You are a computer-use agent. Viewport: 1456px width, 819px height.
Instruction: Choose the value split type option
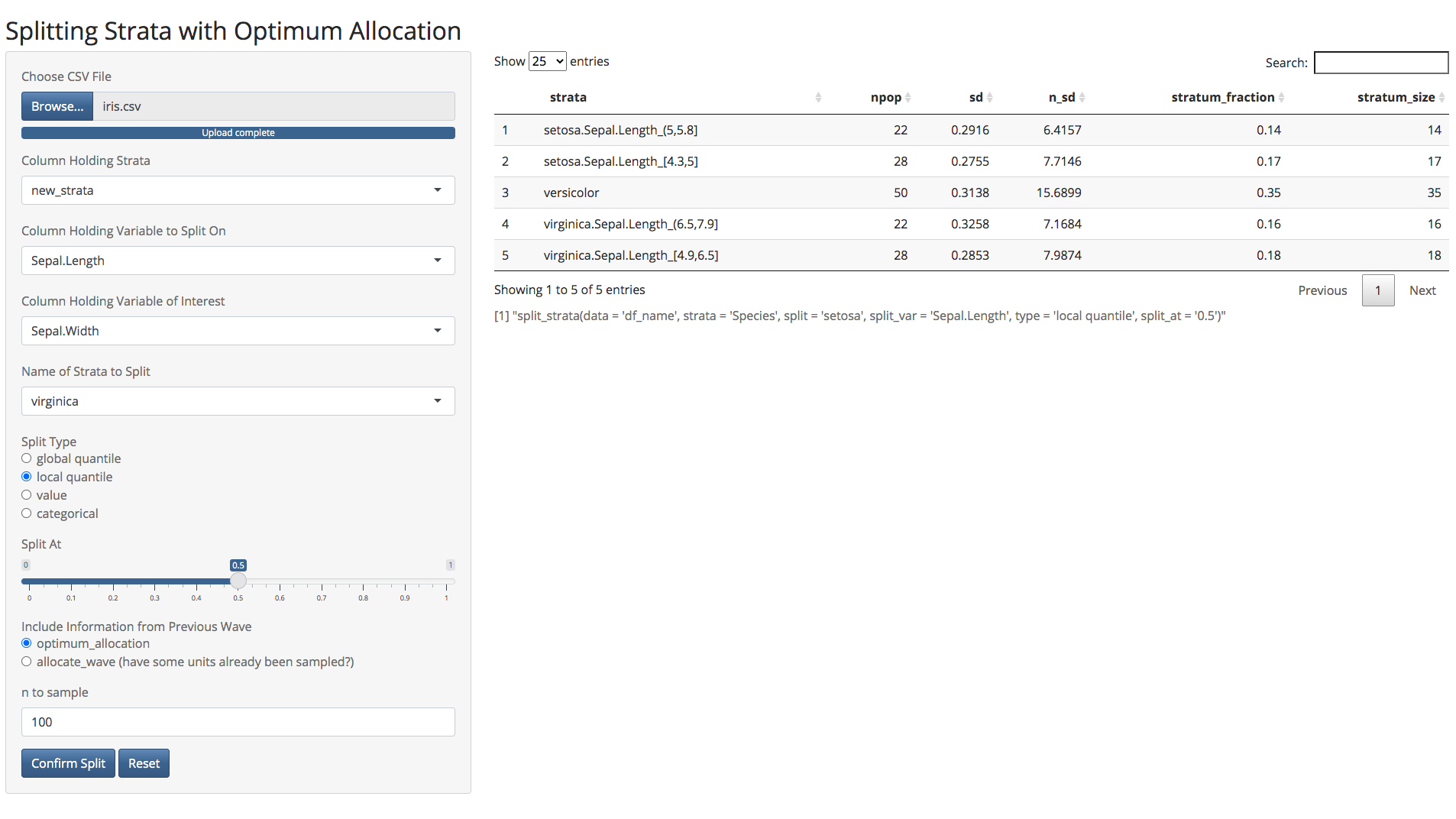27,495
